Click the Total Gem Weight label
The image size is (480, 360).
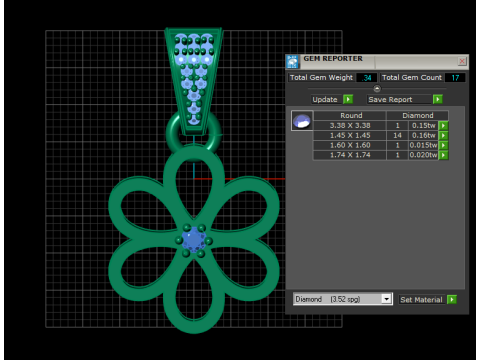point(321,78)
